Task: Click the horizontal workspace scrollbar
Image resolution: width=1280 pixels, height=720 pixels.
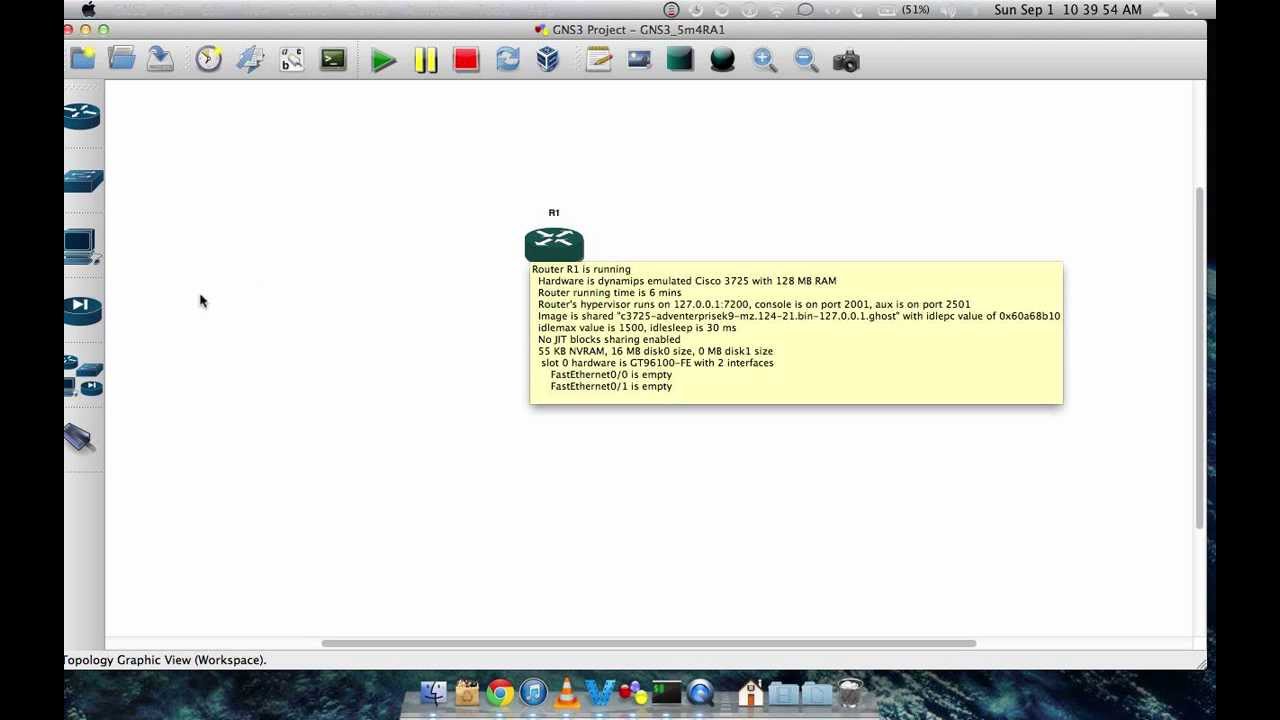Action: point(648,643)
